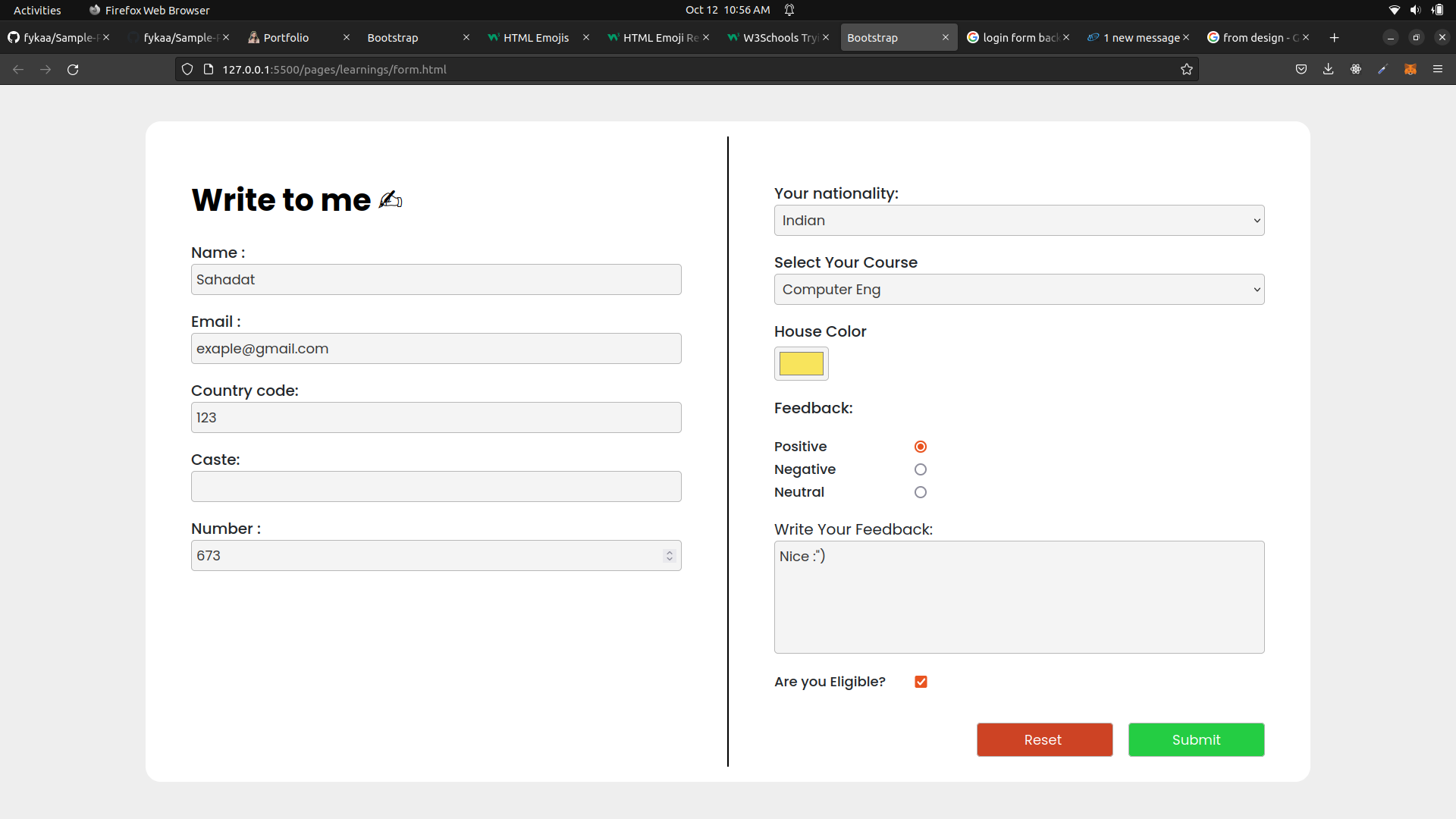Open the yellow House Color picker
This screenshot has width=1456, height=819.
point(801,364)
